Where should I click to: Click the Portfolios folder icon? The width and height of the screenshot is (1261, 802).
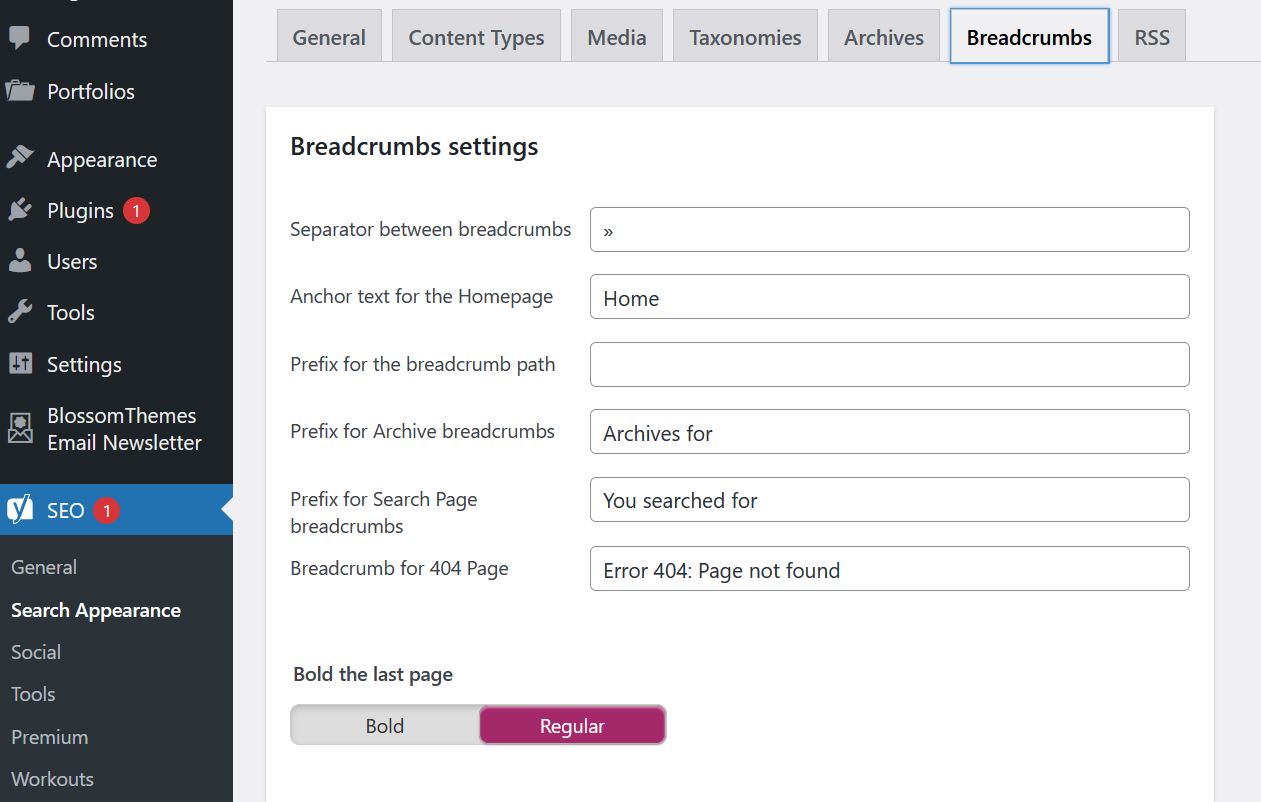pyautogui.click(x=20, y=91)
